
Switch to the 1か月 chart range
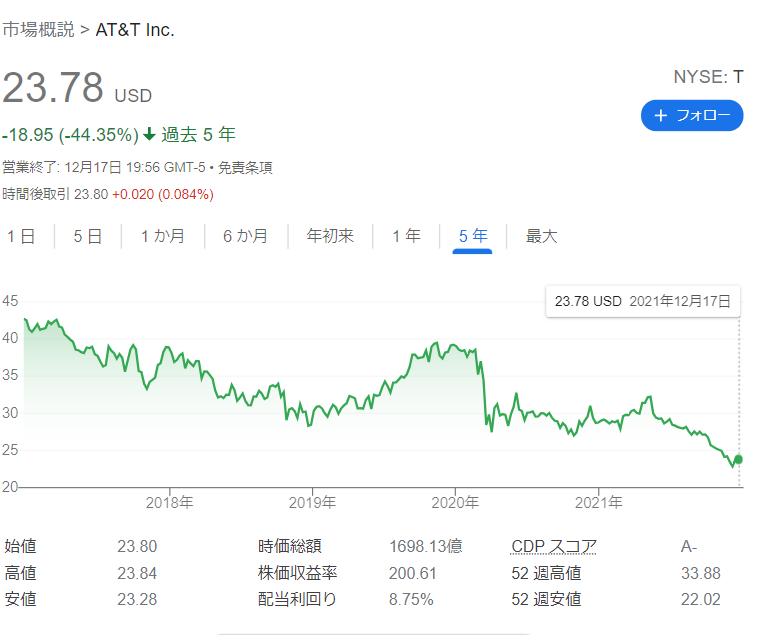pos(163,236)
